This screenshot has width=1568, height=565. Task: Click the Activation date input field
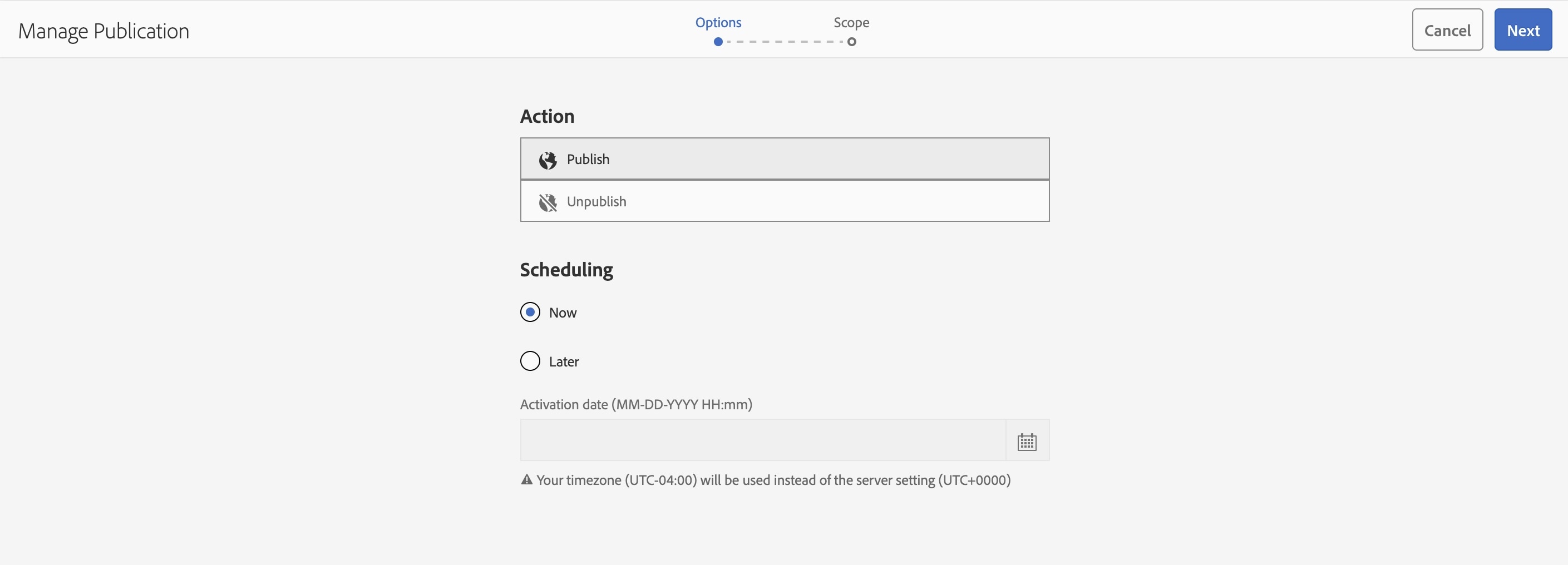763,440
